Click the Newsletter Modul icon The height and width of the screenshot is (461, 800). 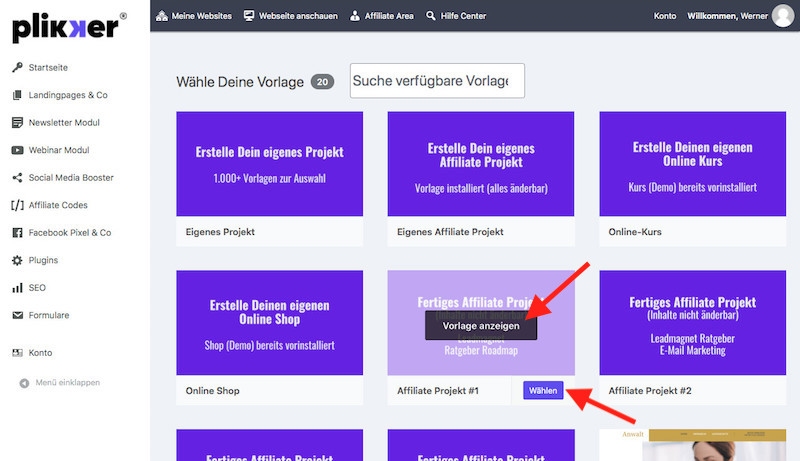[x=17, y=123]
